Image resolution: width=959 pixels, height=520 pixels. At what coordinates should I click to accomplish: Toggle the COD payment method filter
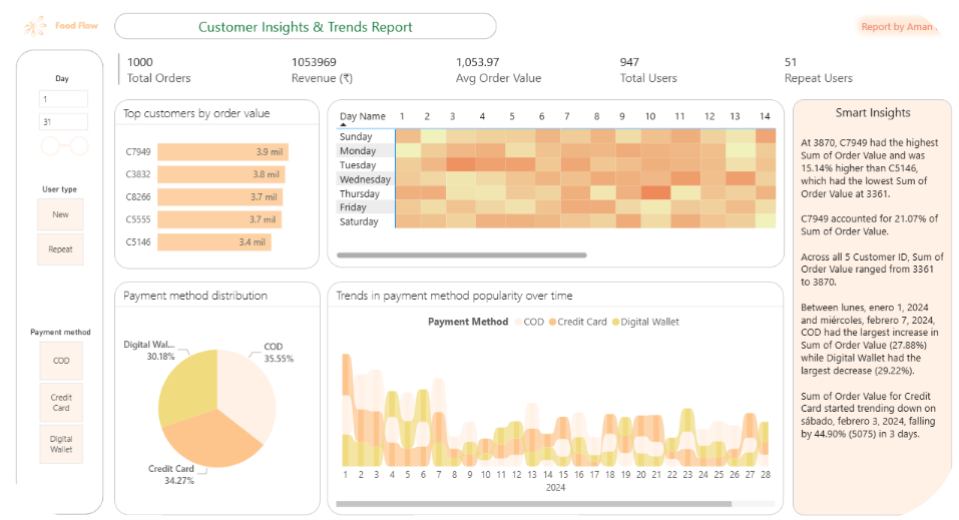pyautogui.click(x=61, y=361)
